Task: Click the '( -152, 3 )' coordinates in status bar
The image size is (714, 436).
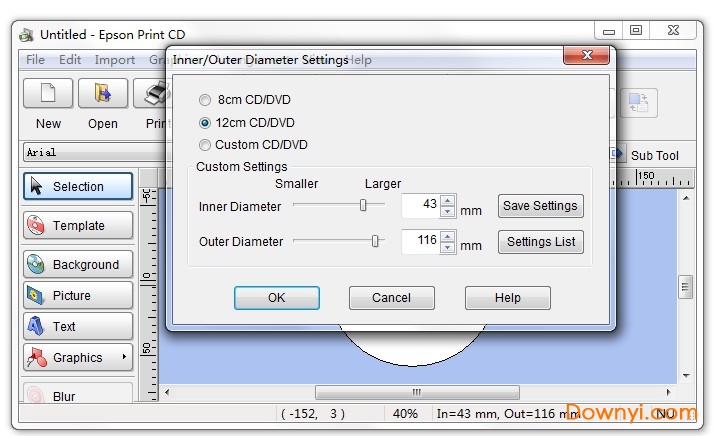Action: coord(313,414)
